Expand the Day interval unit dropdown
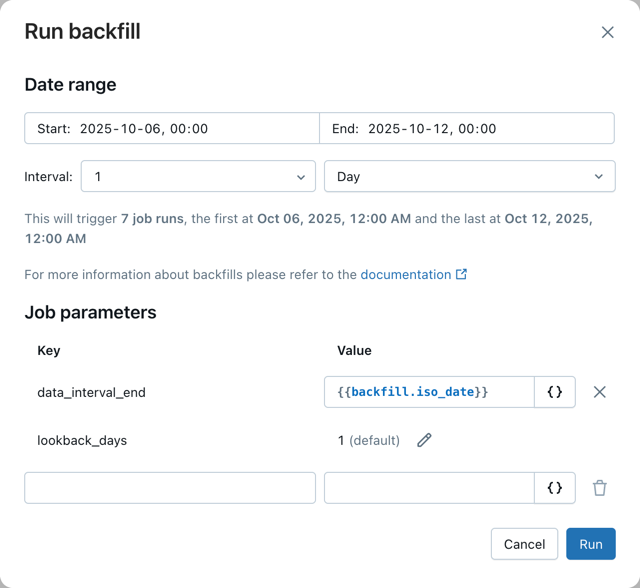Viewport: 640px width, 588px height. click(469, 177)
